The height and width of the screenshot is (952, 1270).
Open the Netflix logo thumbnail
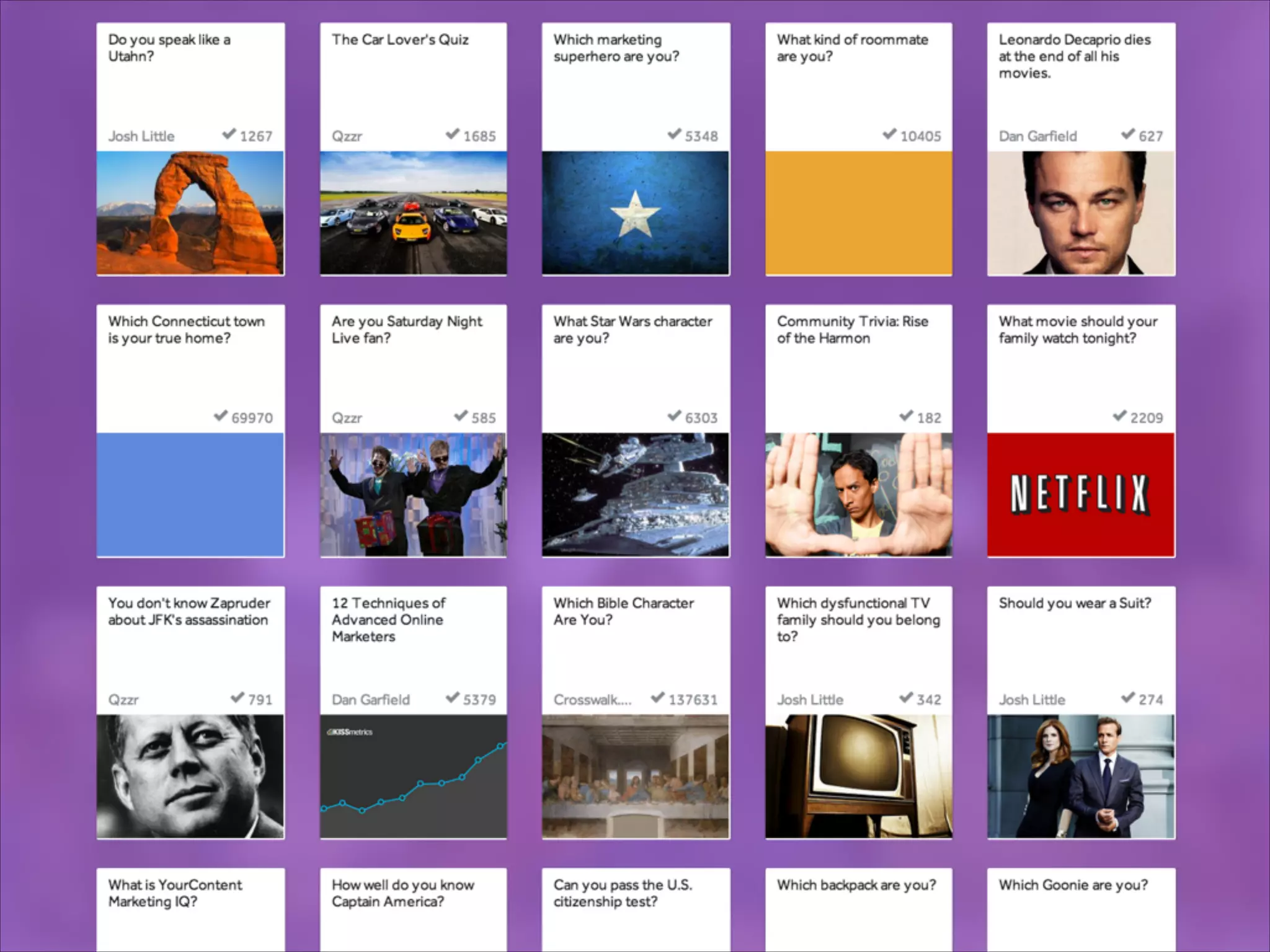pos(1081,495)
